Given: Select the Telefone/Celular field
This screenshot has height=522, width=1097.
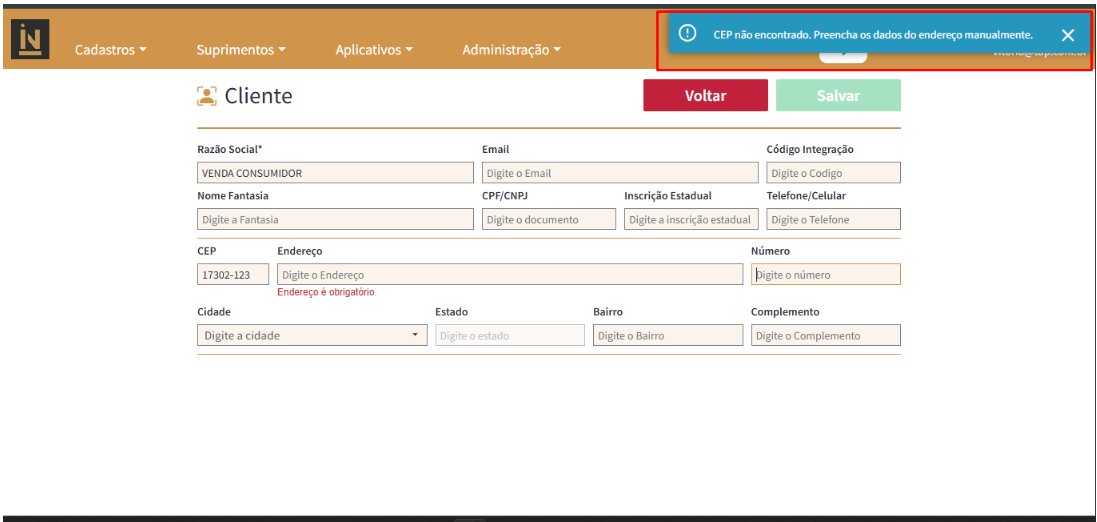Looking at the screenshot, I should (x=832, y=219).
